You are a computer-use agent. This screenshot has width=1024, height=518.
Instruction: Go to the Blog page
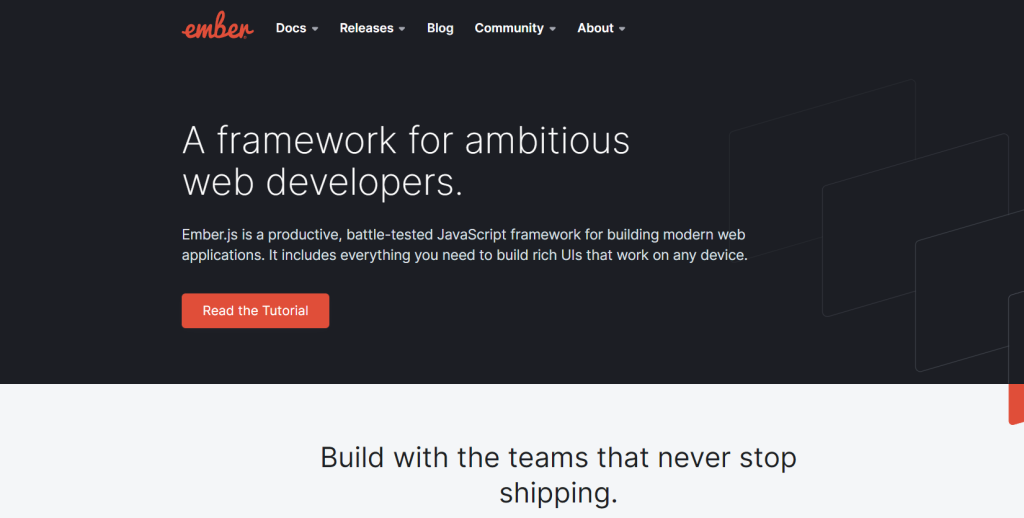coord(440,28)
